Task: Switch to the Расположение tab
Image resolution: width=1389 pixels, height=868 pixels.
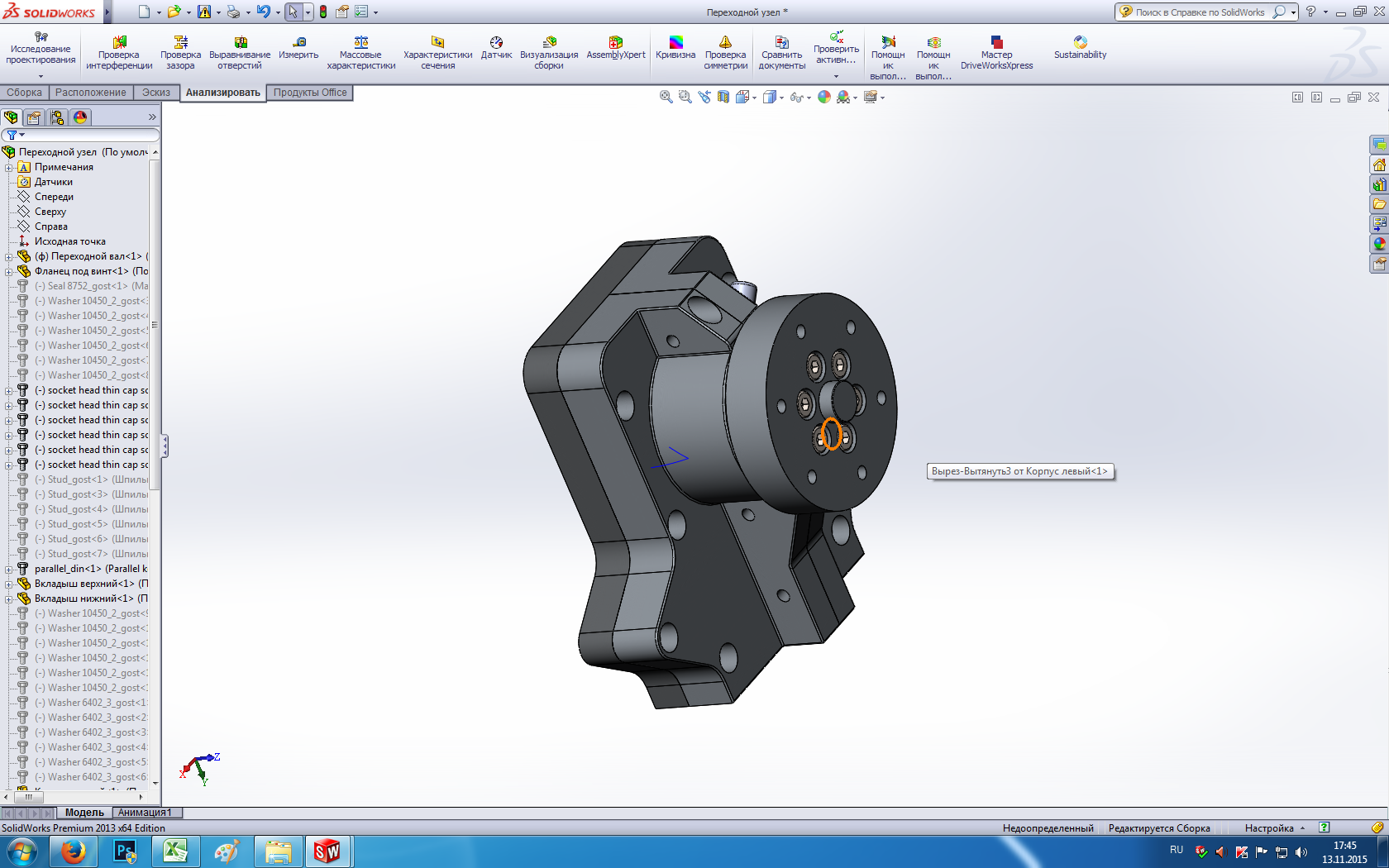Action: click(91, 93)
